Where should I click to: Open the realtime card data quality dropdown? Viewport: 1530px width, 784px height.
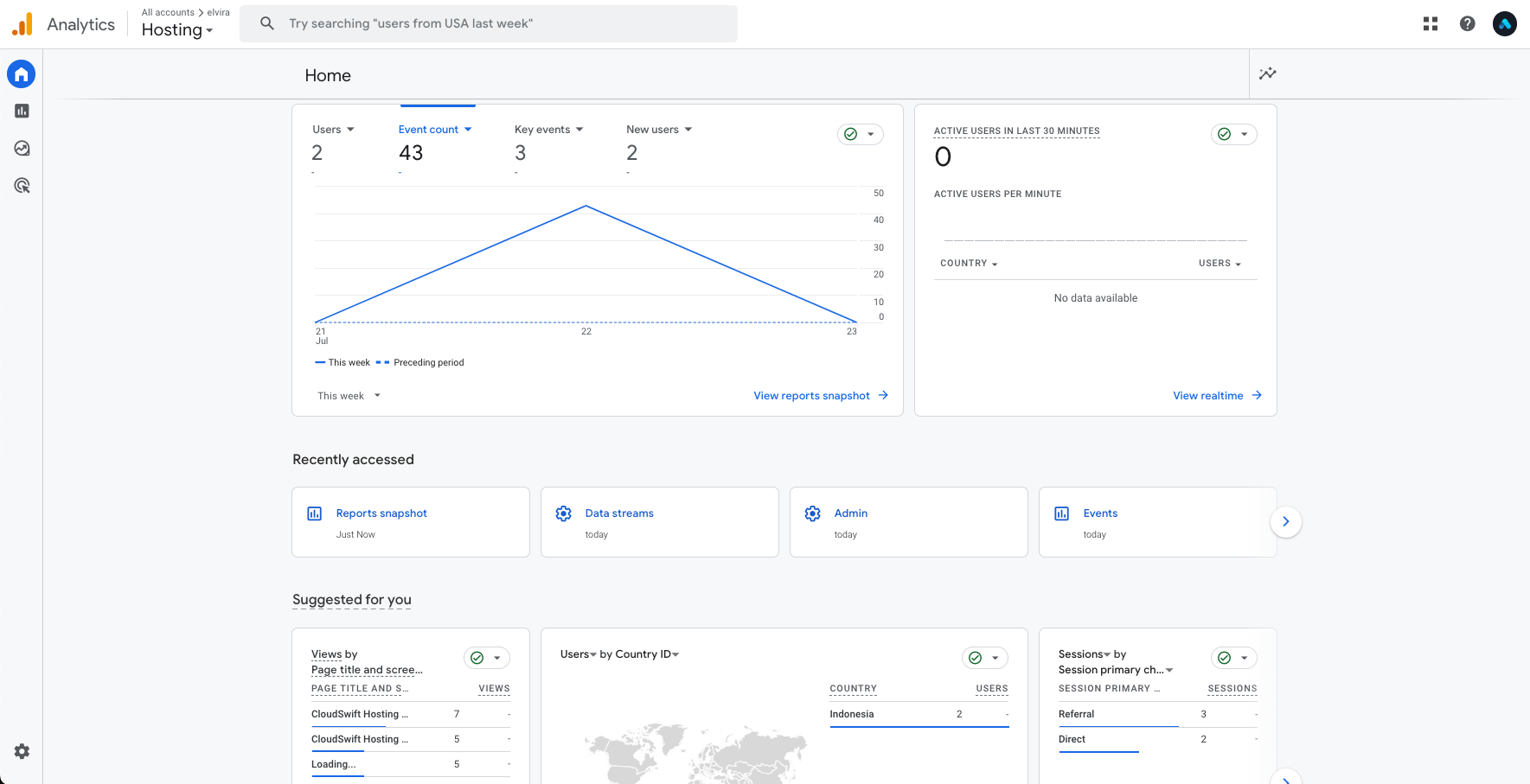1234,135
